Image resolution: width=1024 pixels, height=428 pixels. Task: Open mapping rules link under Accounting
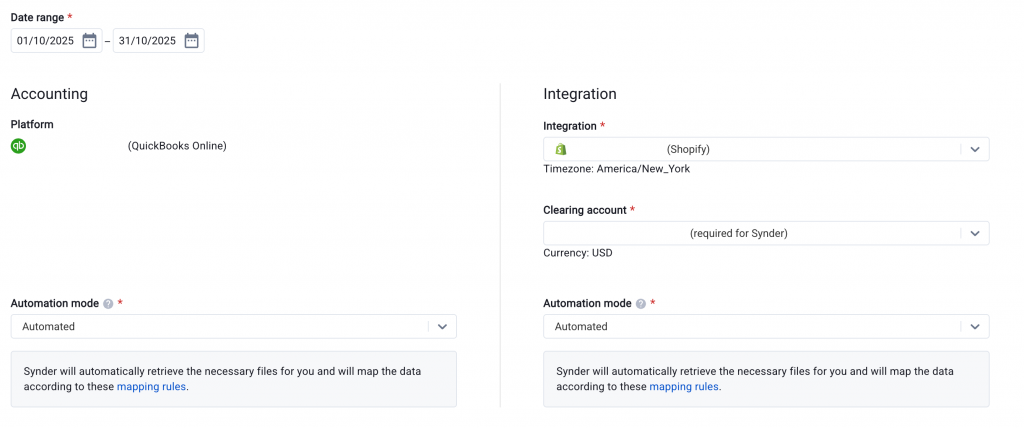(151, 386)
